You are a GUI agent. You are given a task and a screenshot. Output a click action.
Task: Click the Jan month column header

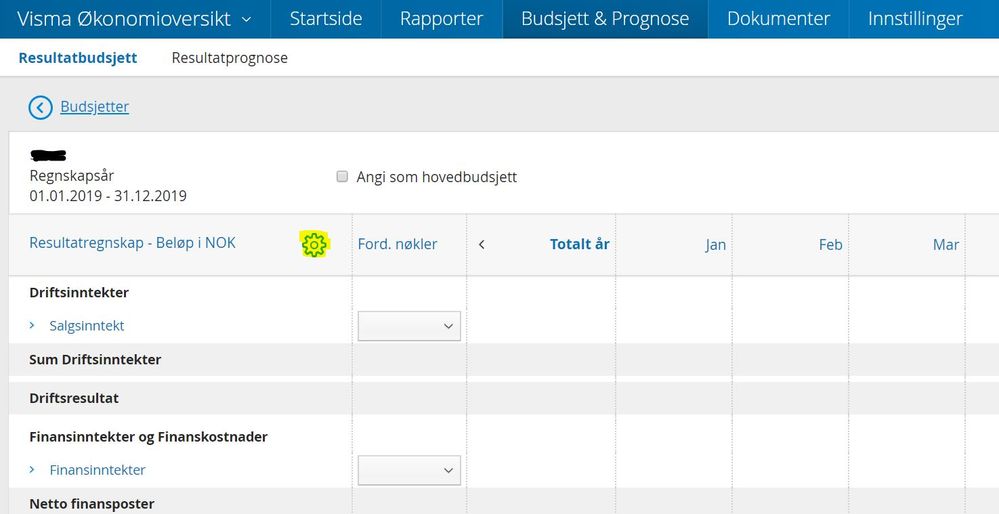coord(715,245)
